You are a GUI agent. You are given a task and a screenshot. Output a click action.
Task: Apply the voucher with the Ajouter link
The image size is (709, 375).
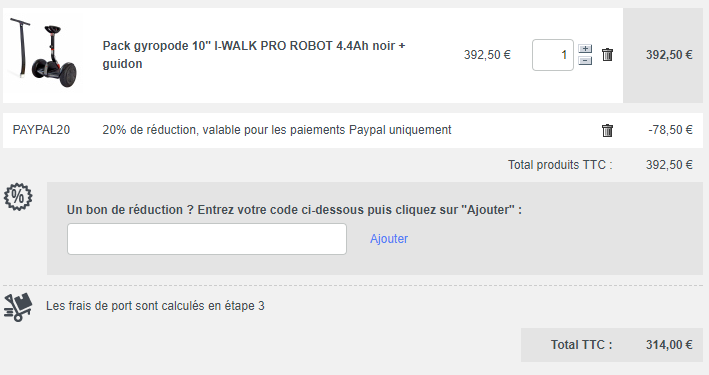tap(389, 239)
